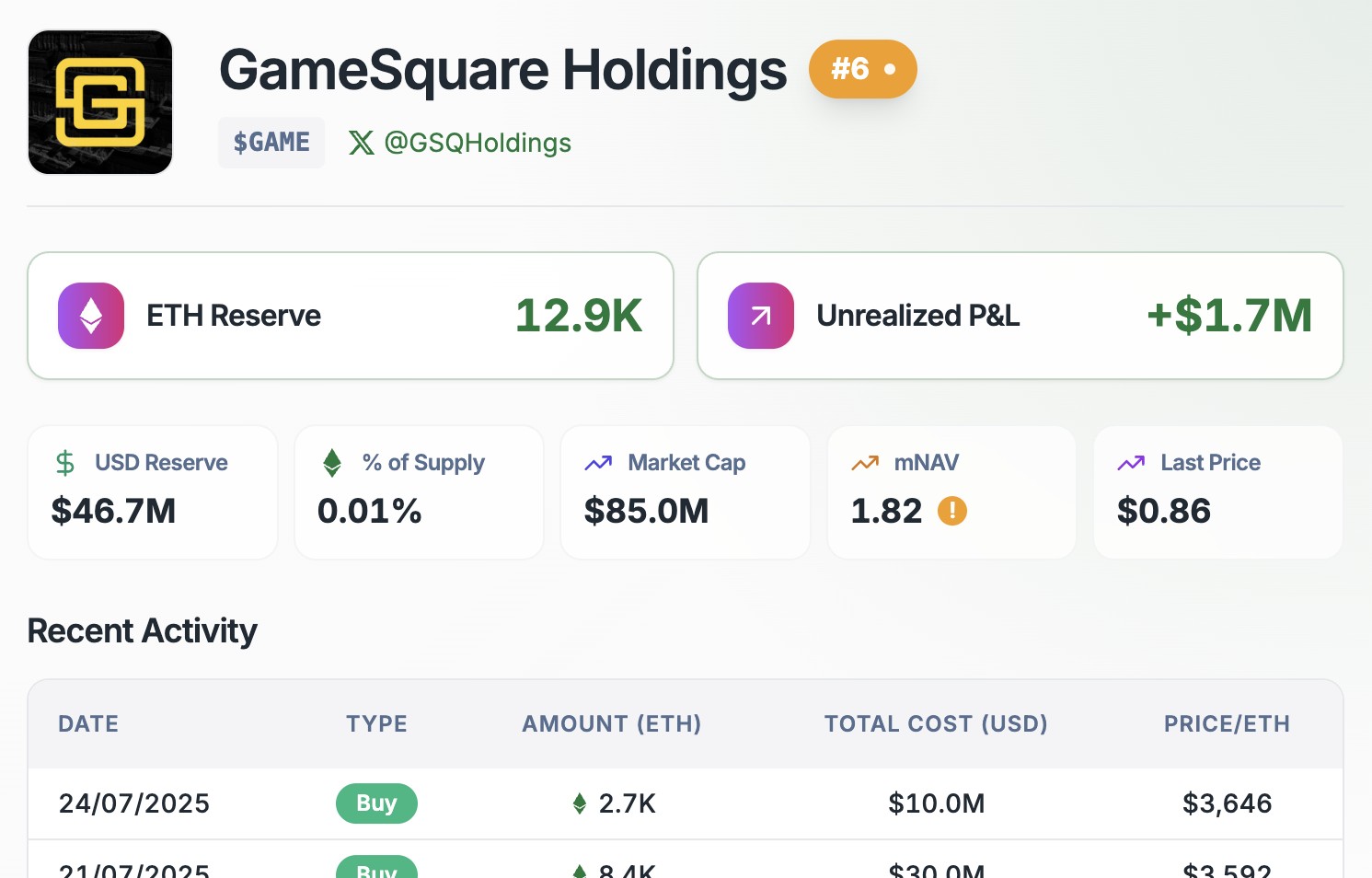
Task: Click the trend icon next to Market Cap
Action: coord(598,462)
